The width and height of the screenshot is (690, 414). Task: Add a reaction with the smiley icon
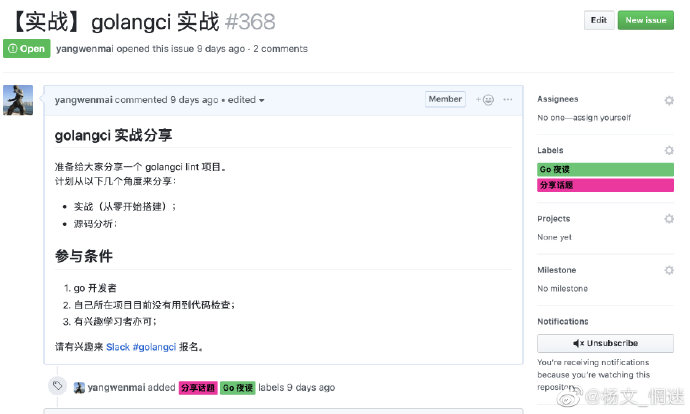click(x=485, y=100)
